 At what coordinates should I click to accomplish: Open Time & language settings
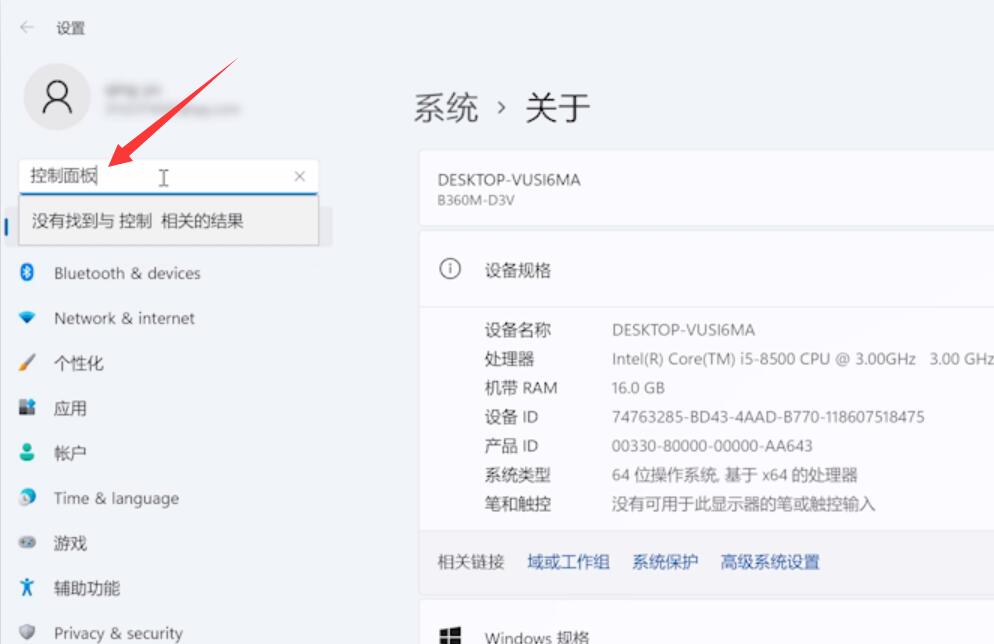point(116,498)
